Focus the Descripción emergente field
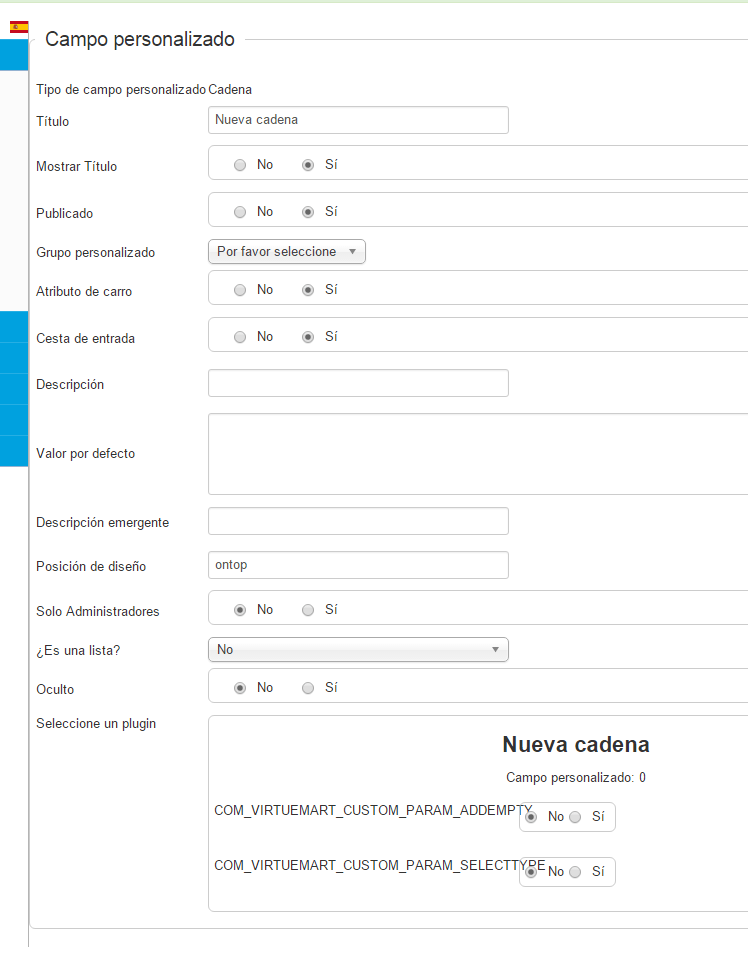748x957 pixels. (358, 521)
